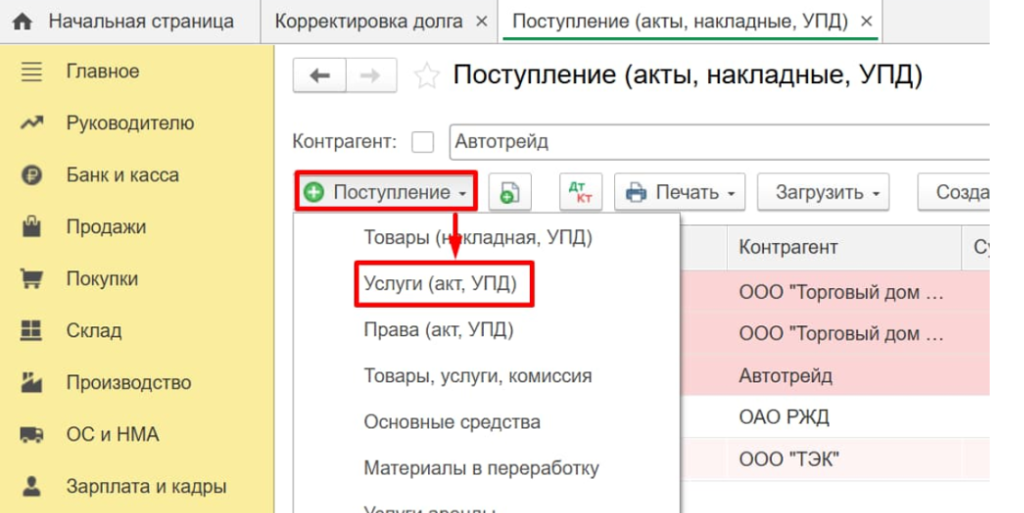This screenshot has width=1024, height=513.
Task: Select Услуги (акт, УПД) menu item
Action: click(440, 284)
